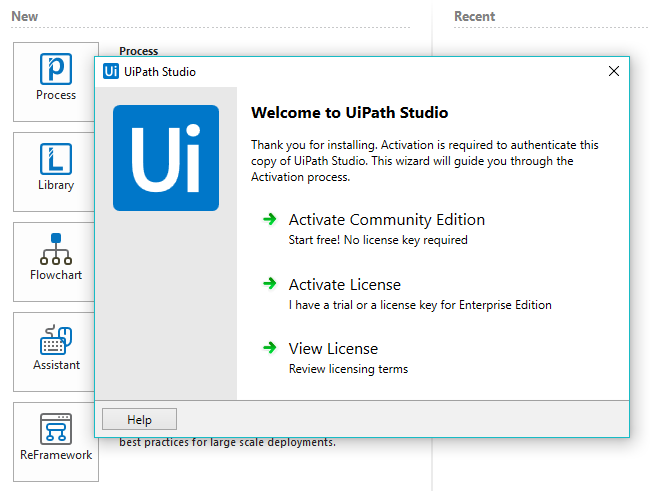Open the Activate License option
Viewport: 650px width, 491px height.
[344, 284]
